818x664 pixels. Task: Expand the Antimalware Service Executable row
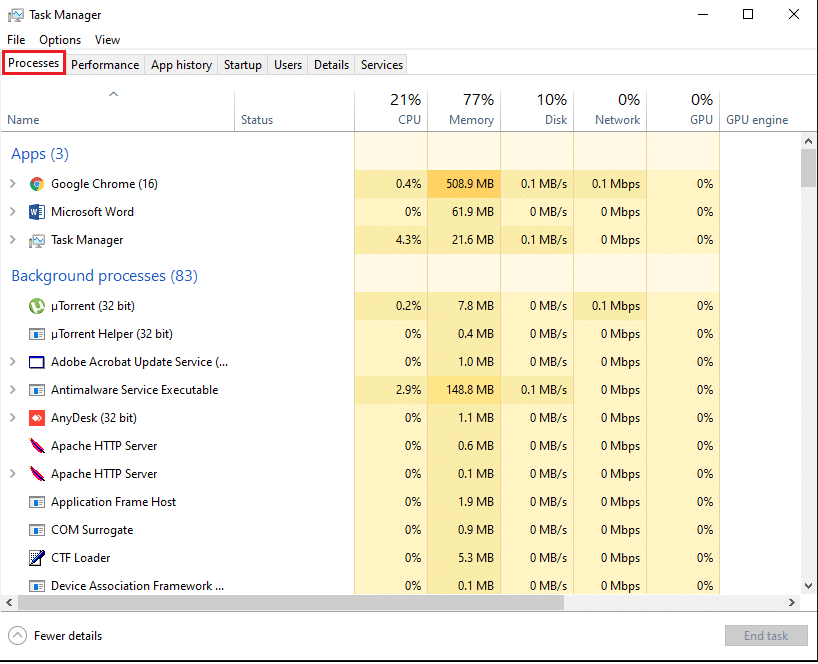coord(13,390)
